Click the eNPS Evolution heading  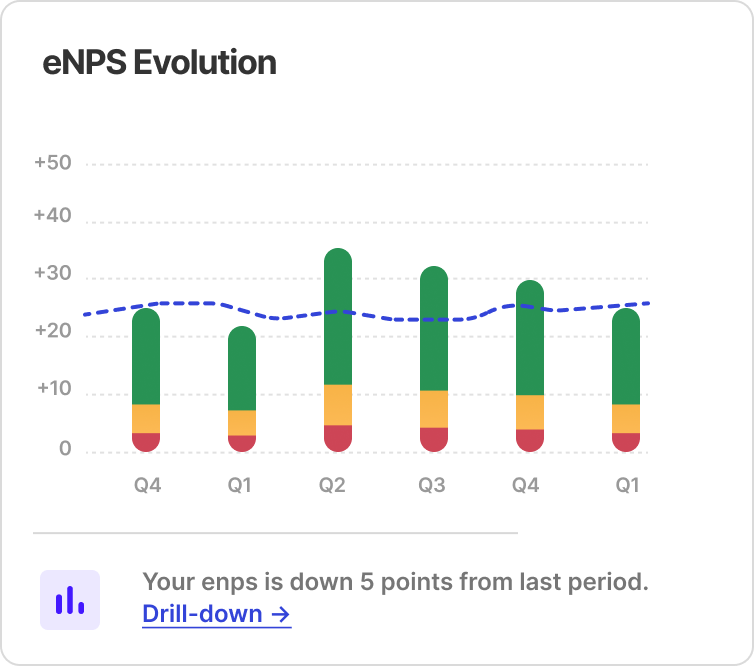(x=160, y=63)
